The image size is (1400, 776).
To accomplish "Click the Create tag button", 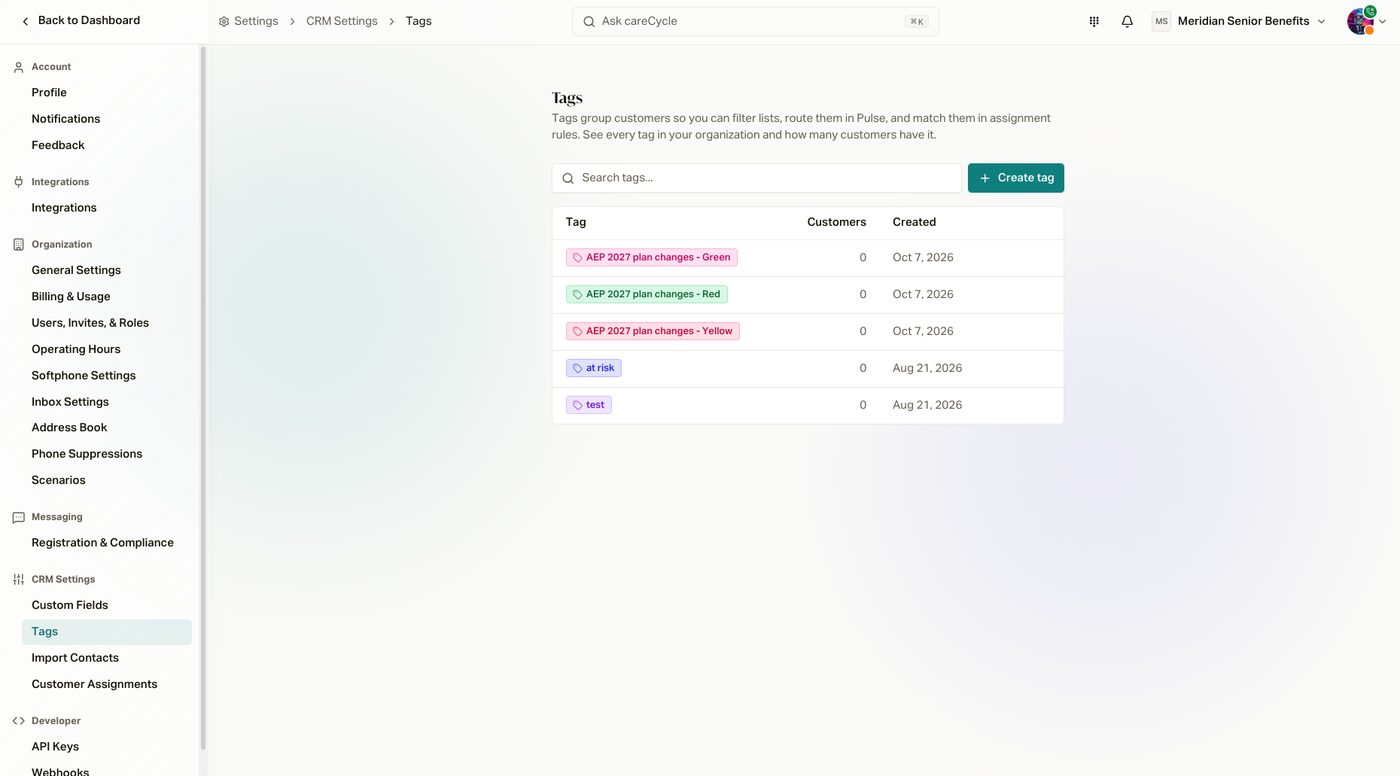I will pos(1016,178).
